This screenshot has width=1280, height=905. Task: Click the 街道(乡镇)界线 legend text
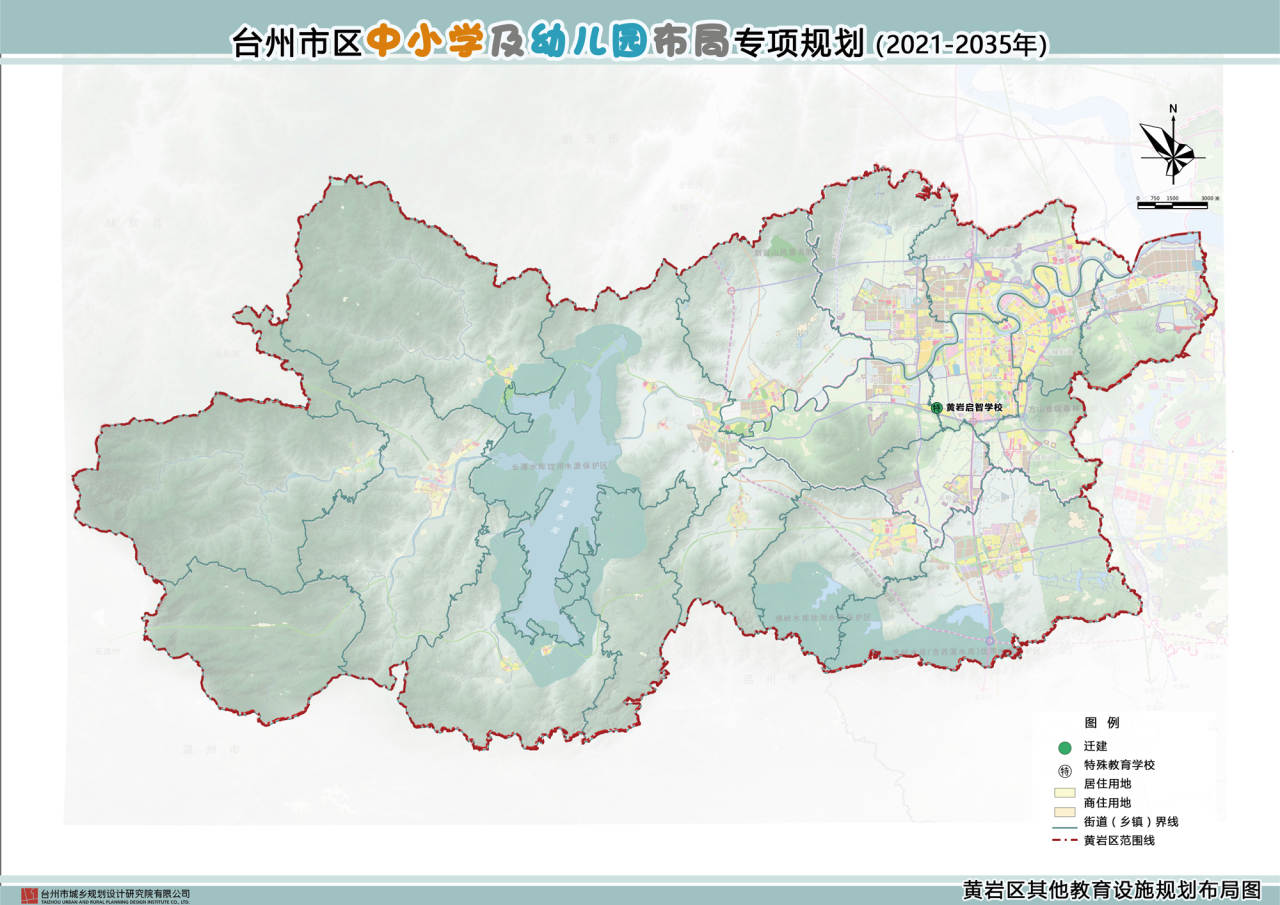(x=1131, y=822)
